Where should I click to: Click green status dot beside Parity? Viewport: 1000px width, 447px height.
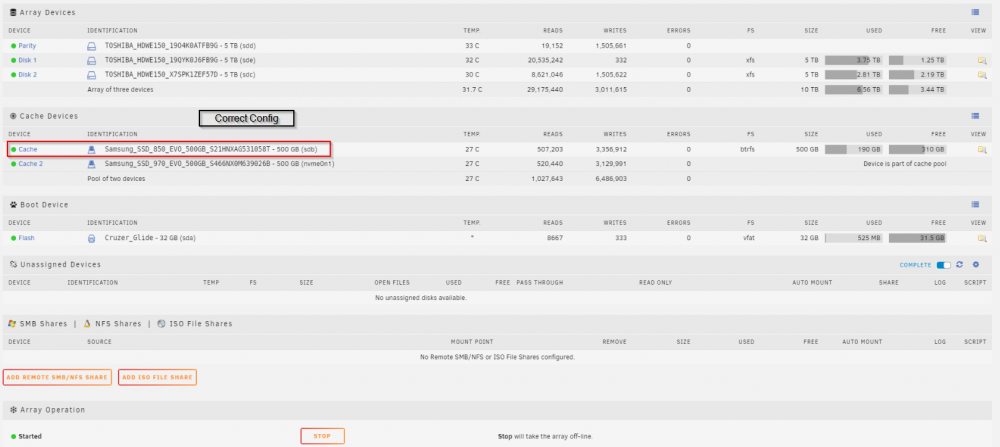(x=13, y=46)
